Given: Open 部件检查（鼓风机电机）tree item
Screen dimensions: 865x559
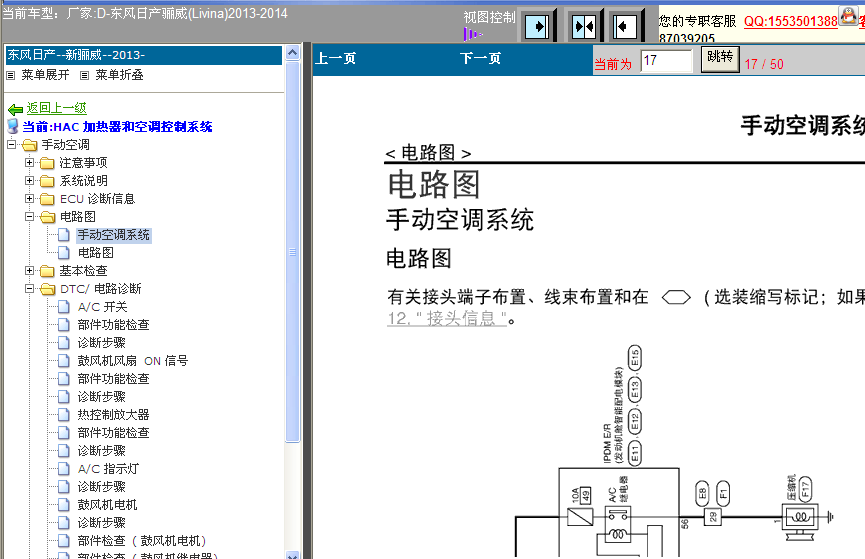Looking at the screenshot, I should pos(142,541).
